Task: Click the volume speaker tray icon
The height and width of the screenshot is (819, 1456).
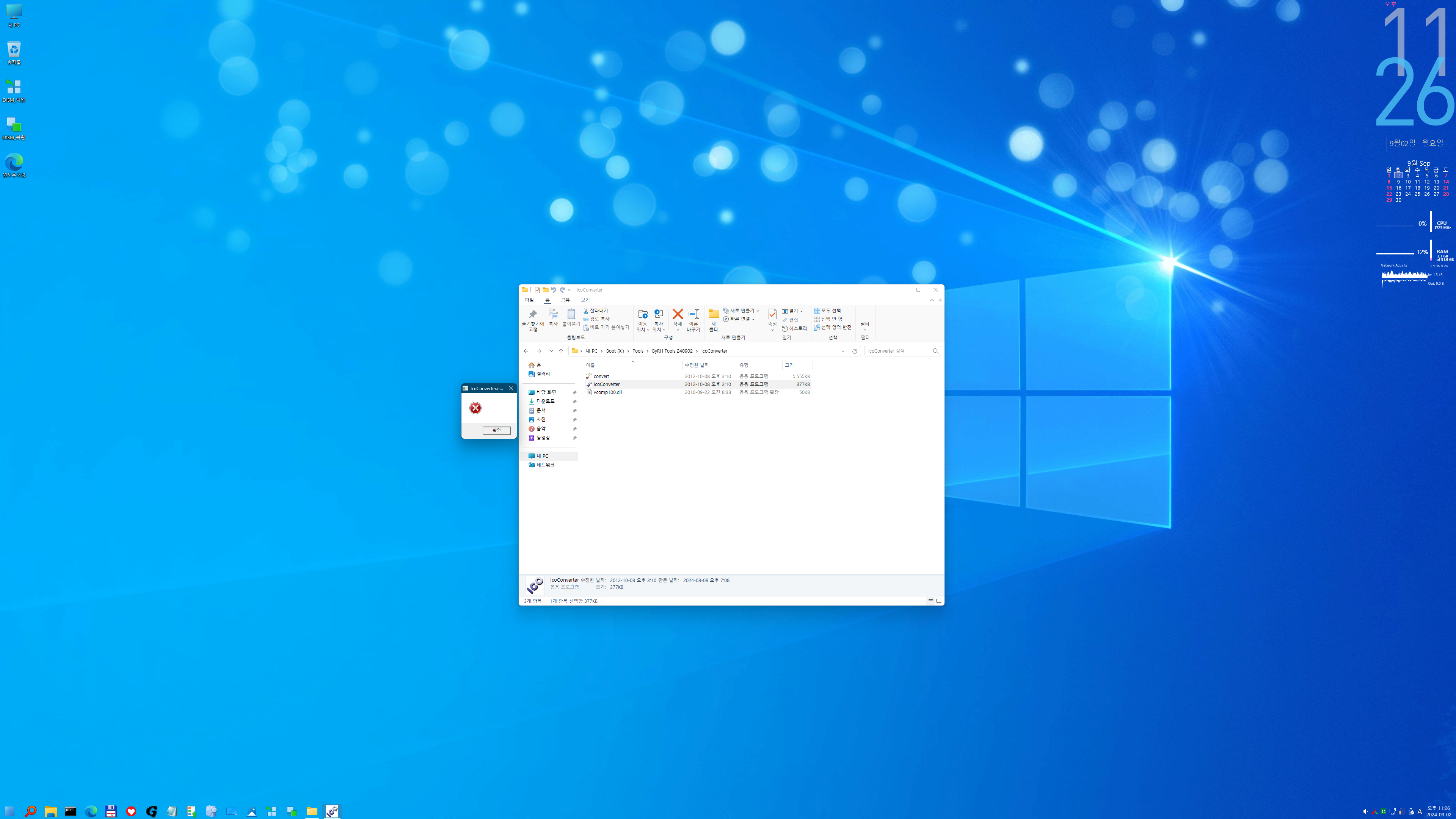Action: pyautogui.click(x=1365, y=812)
